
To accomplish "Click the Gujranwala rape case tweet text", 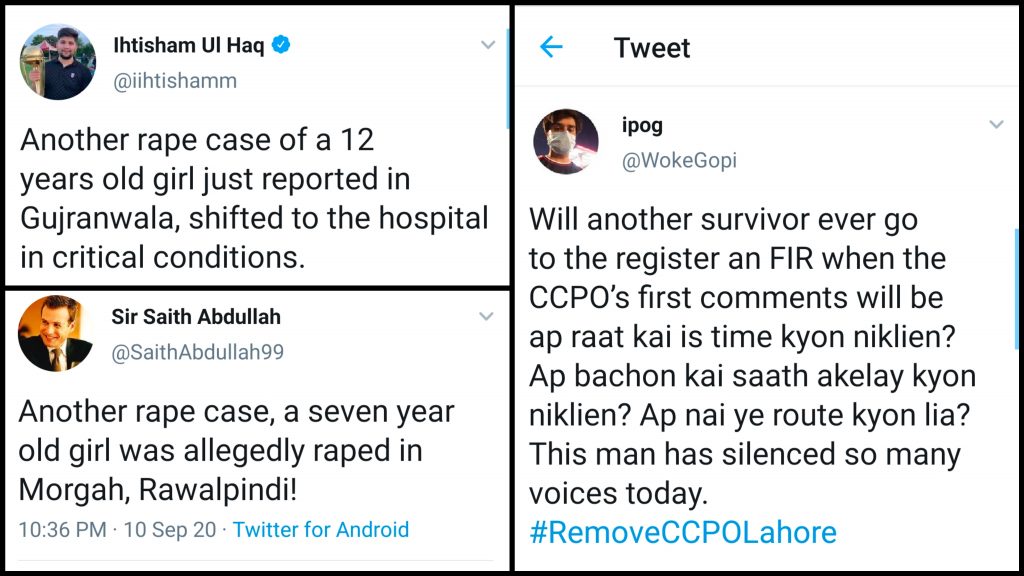I will [x=254, y=198].
